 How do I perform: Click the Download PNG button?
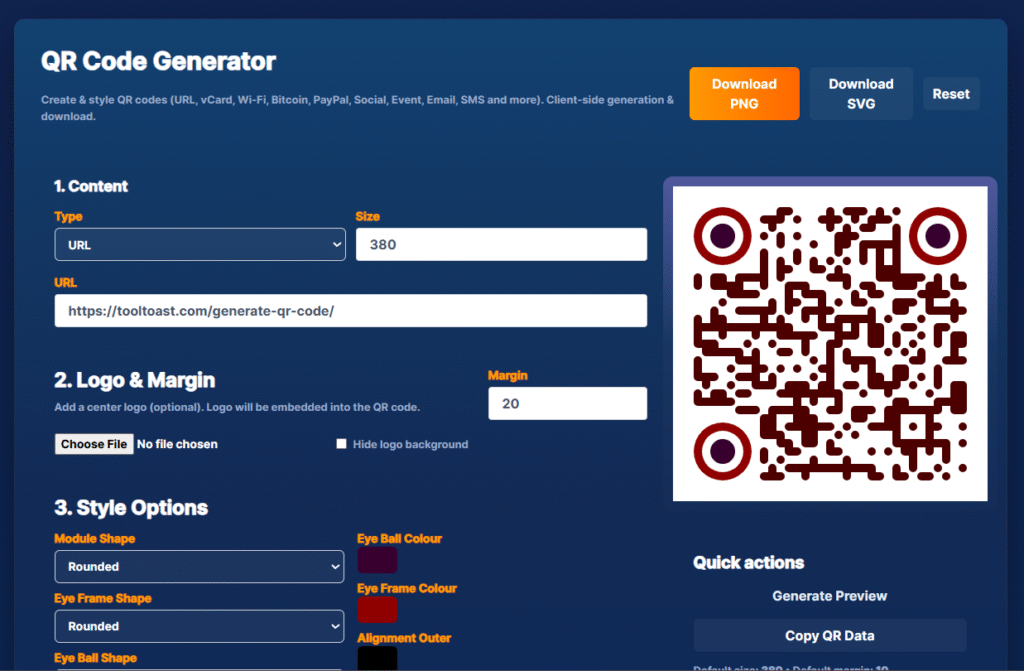tap(744, 92)
